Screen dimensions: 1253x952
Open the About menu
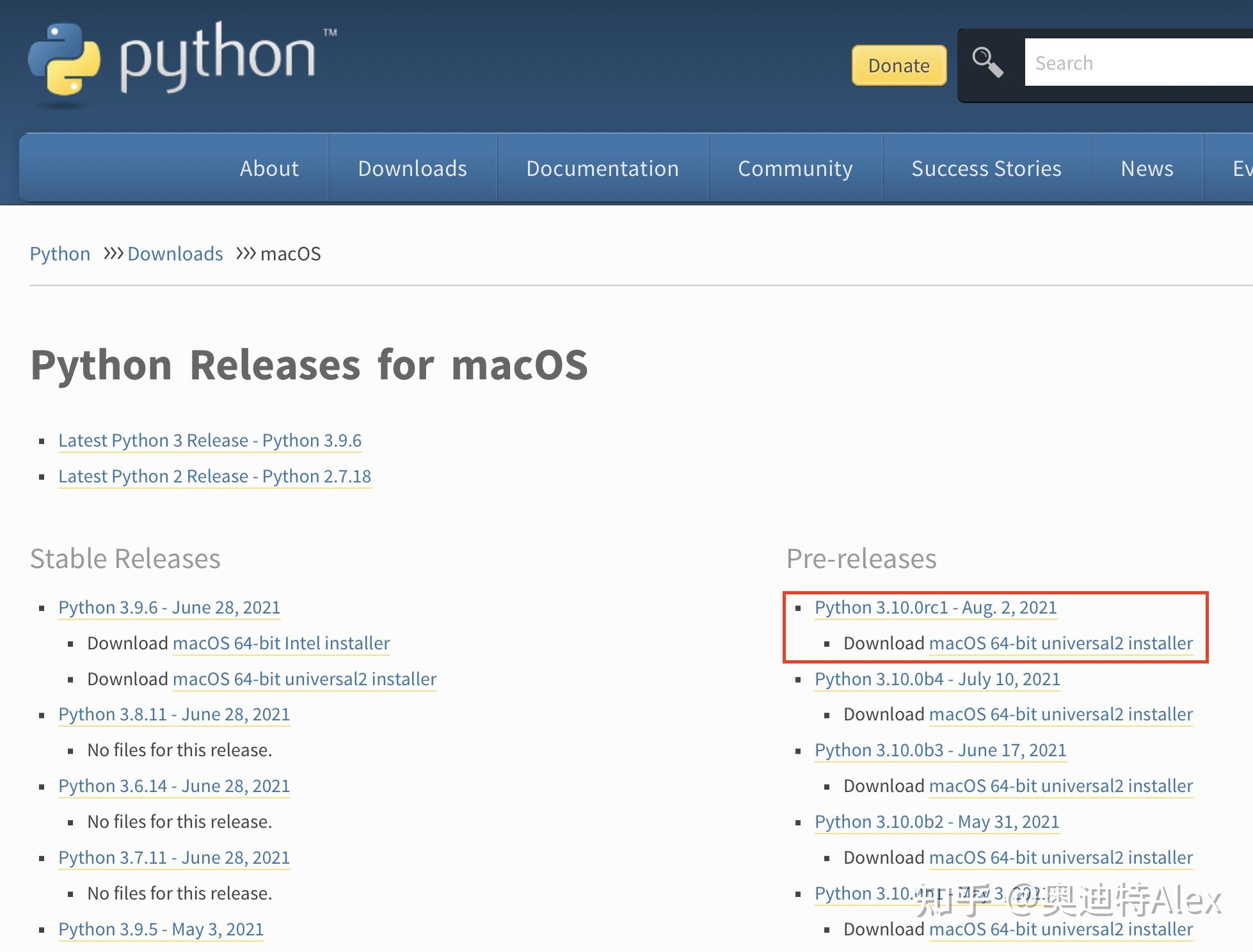pyautogui.click(x=269, y=168)
